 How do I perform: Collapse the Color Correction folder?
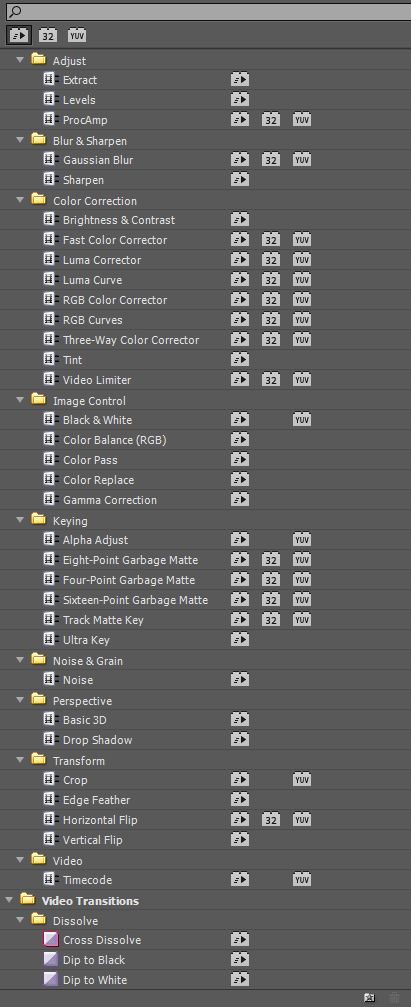click(x=20, y=200)
